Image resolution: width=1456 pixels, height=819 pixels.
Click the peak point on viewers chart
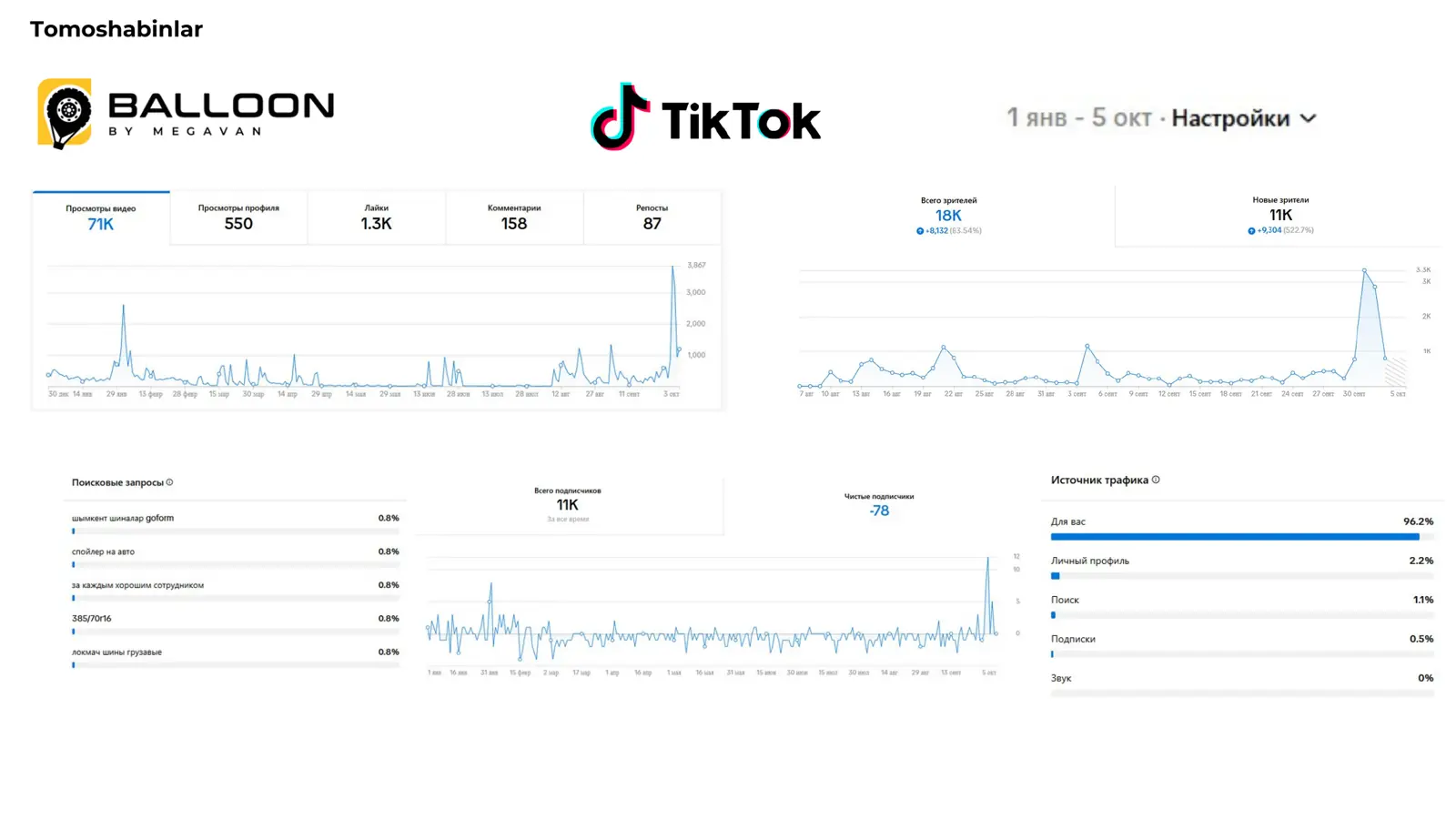tap(1364, 269)
